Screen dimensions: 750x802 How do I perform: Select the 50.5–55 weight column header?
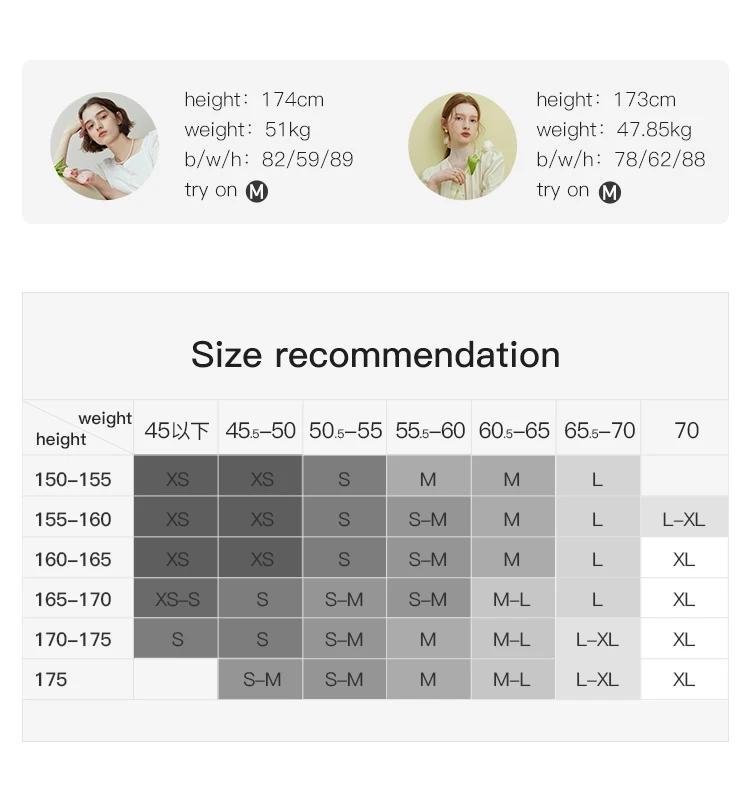[x=345, y=430]
